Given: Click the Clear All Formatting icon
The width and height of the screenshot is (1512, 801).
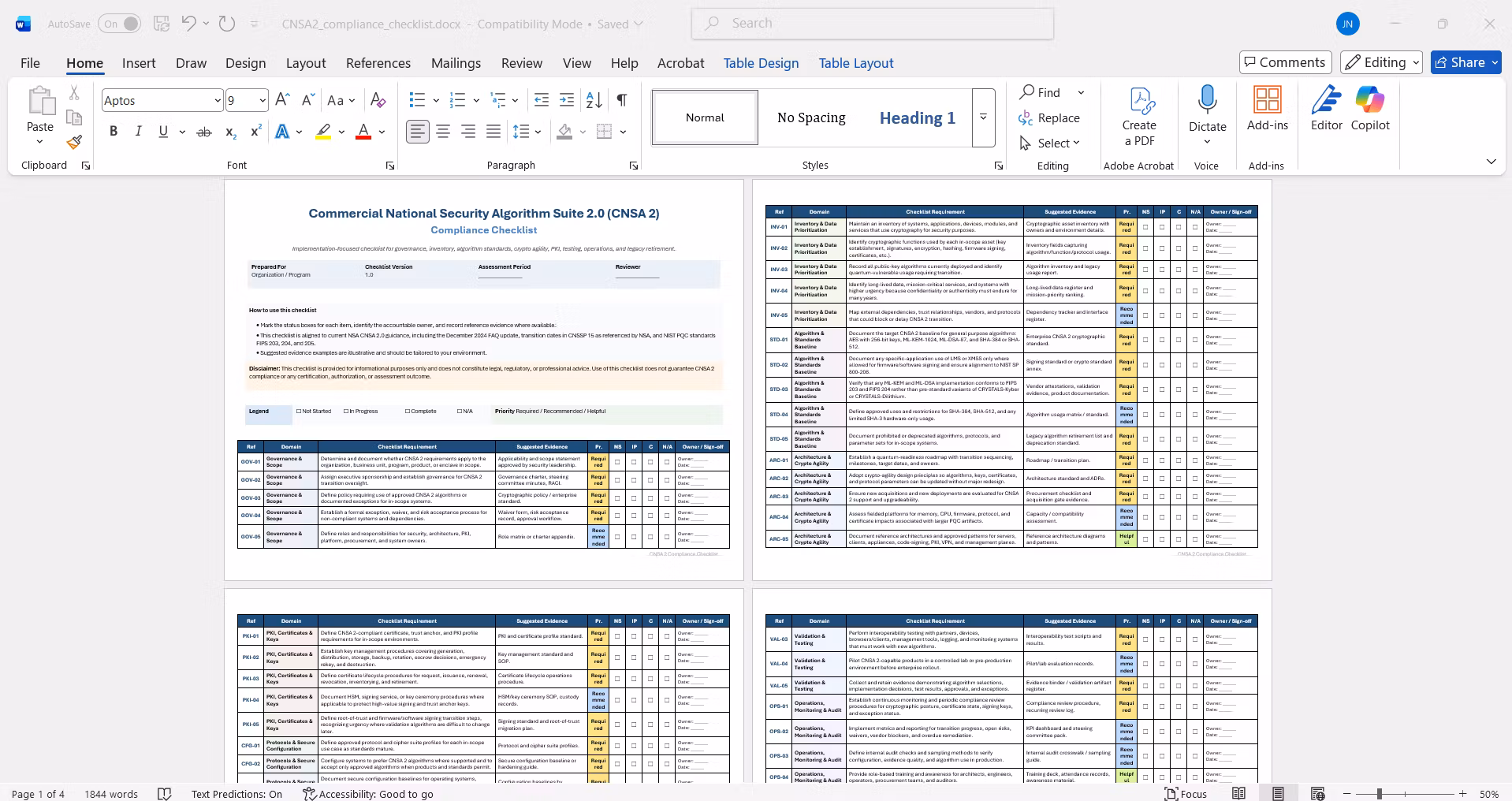Looking at the screenshot, I should click(x=378, y=100).
